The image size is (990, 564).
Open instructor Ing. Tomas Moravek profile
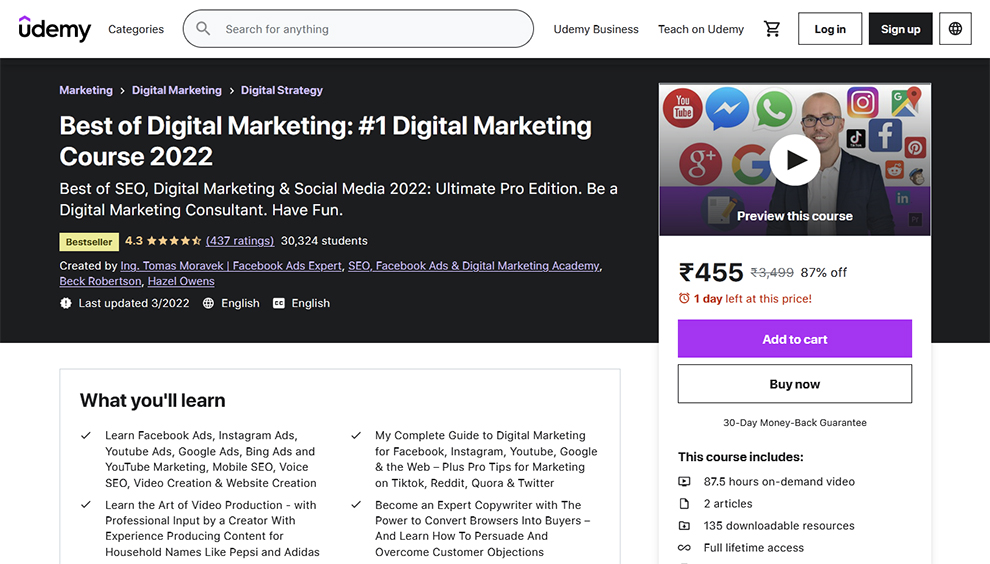click(x=231, y=266)
